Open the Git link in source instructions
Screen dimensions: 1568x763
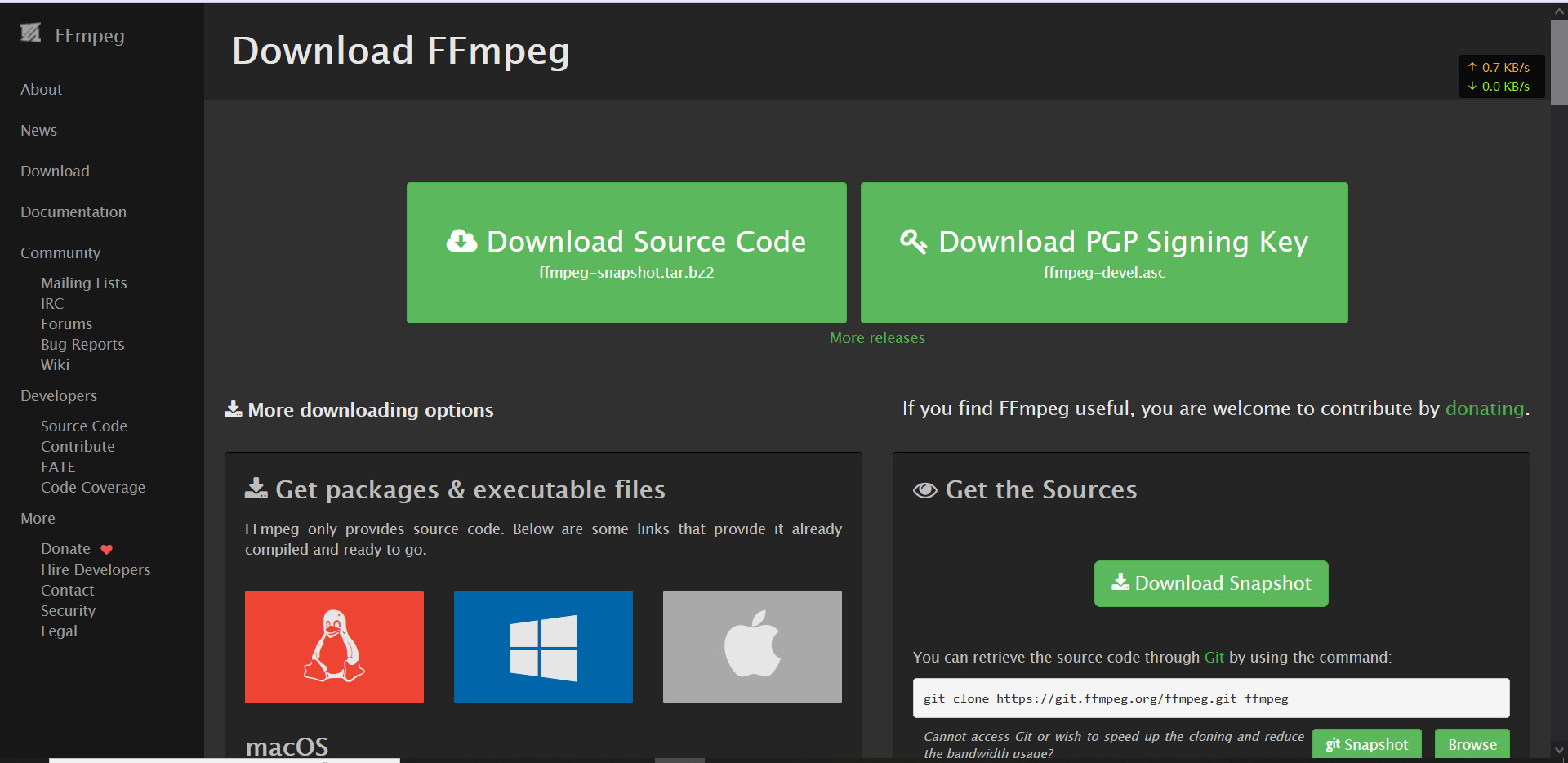click(x=1214, y=658)
